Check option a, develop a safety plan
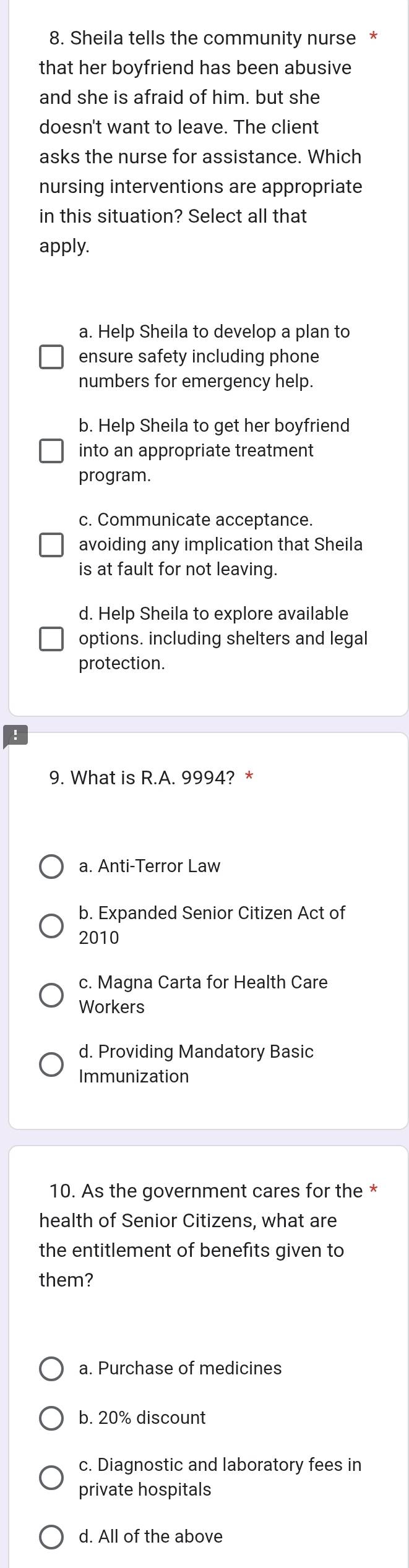This screenshot has width=409, height=1568. (51, 357)
